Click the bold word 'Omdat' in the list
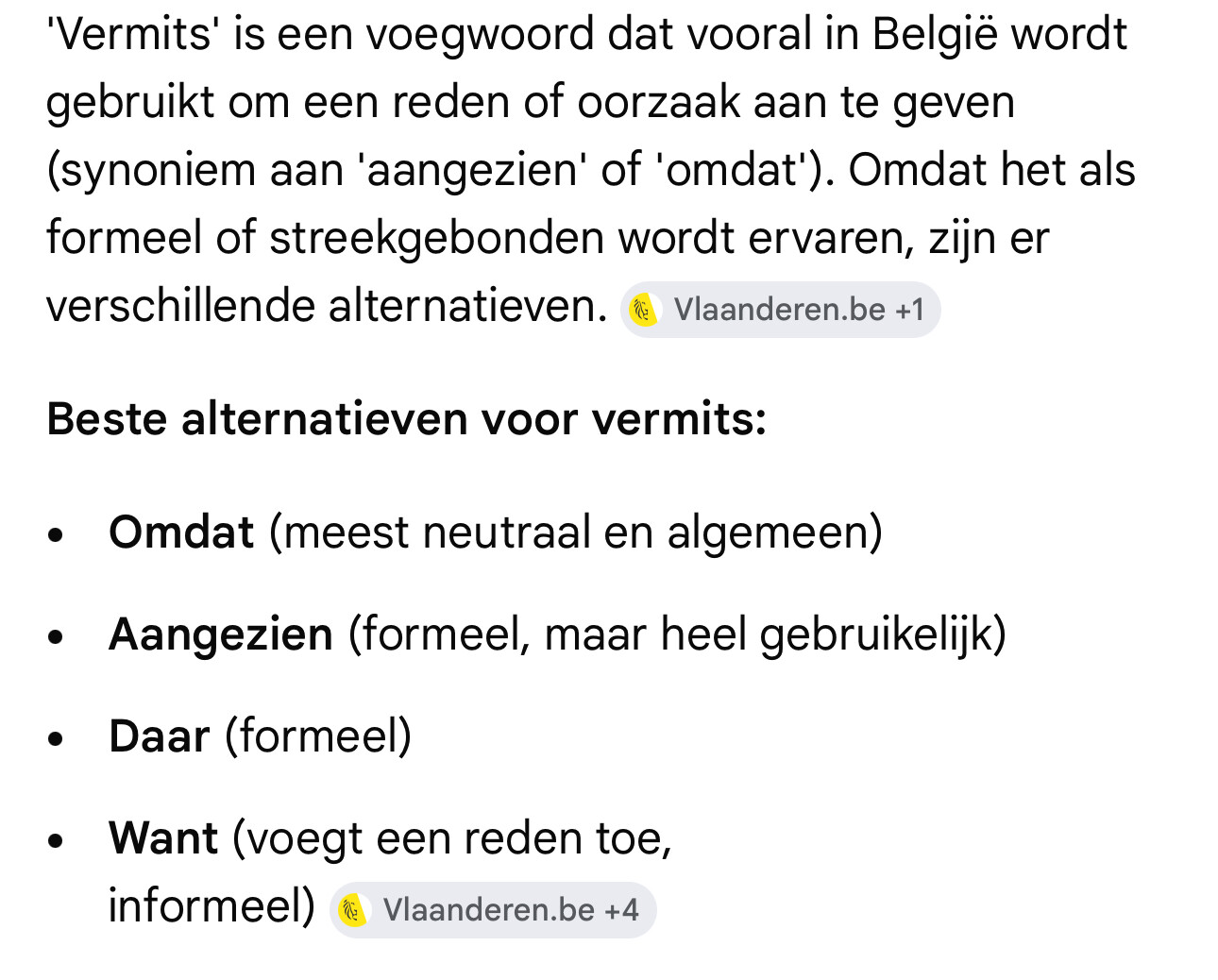 [x=181, y=532]
